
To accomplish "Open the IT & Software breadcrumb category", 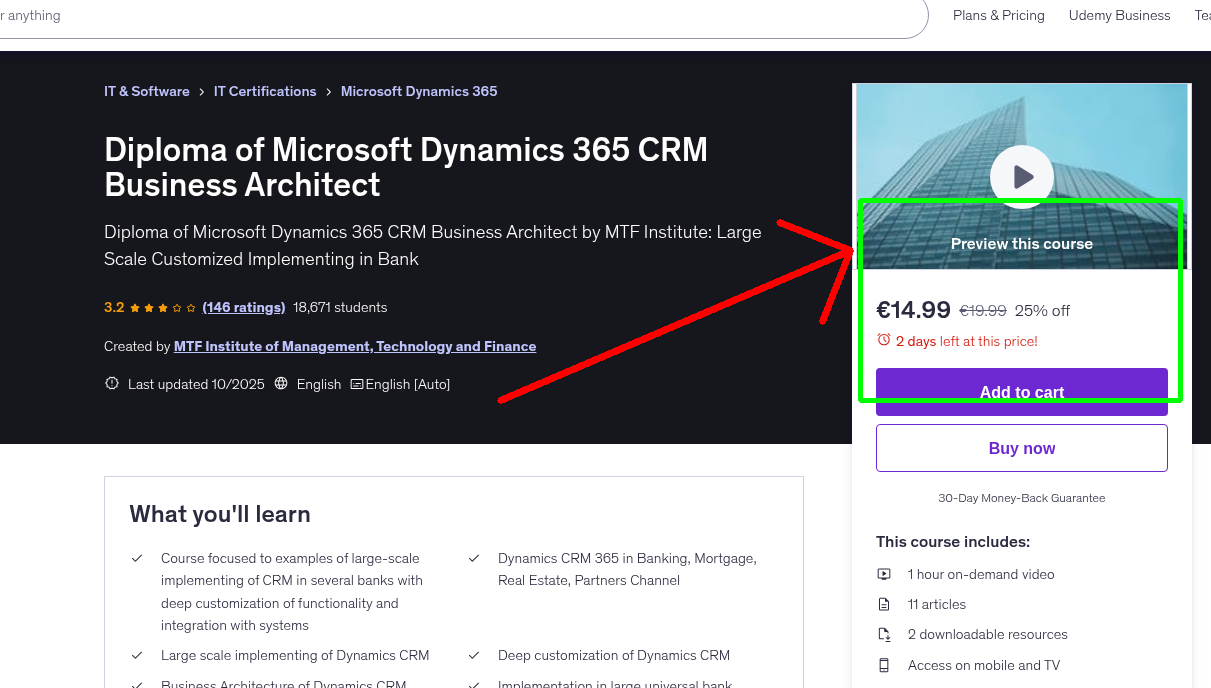I will [146, 91].
